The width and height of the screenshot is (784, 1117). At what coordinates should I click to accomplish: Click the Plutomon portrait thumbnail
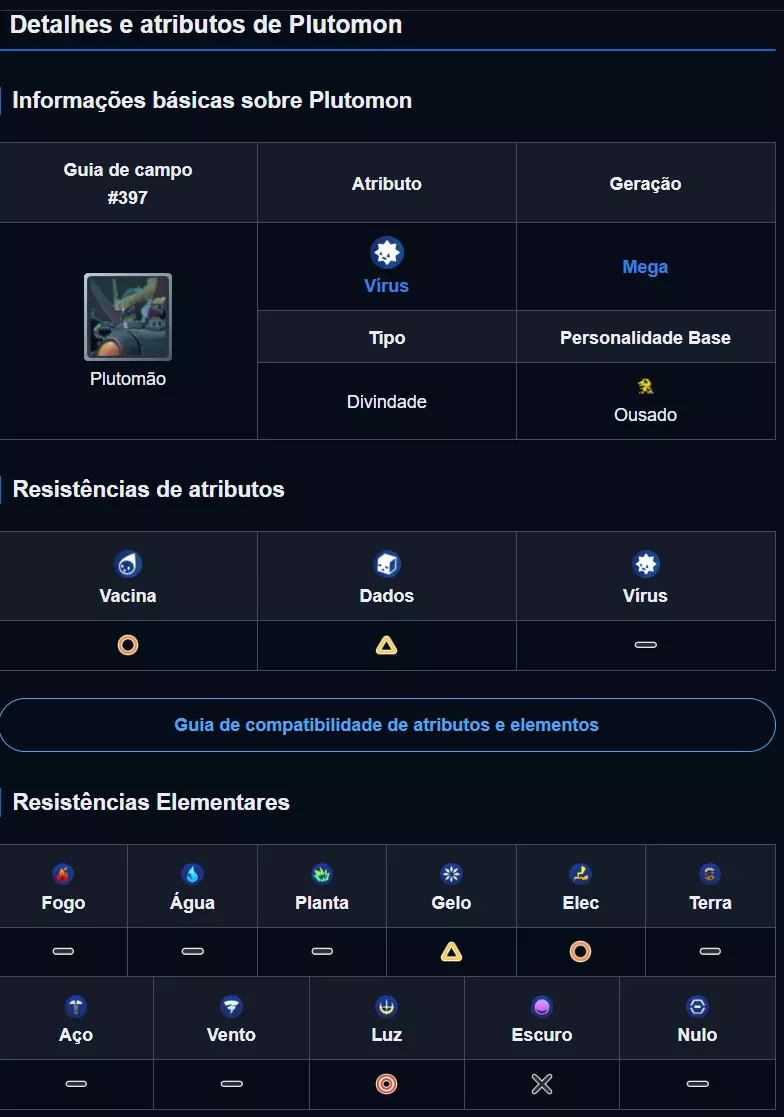point(128,317)
